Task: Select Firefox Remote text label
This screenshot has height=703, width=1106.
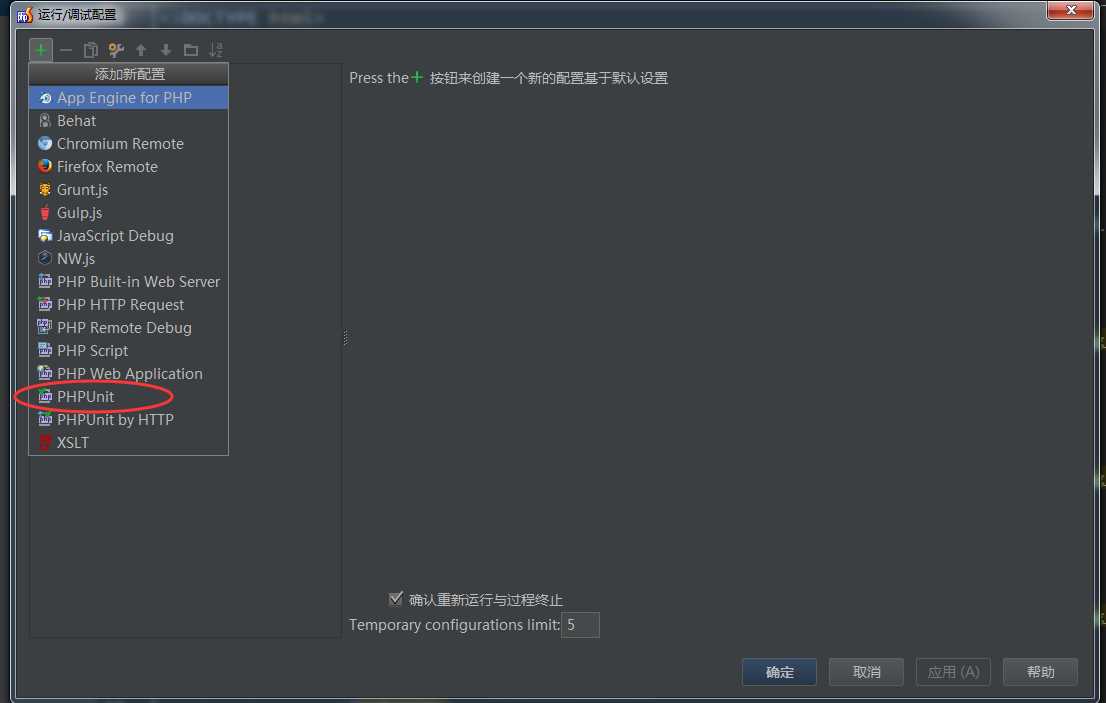Action: (107, 167)
